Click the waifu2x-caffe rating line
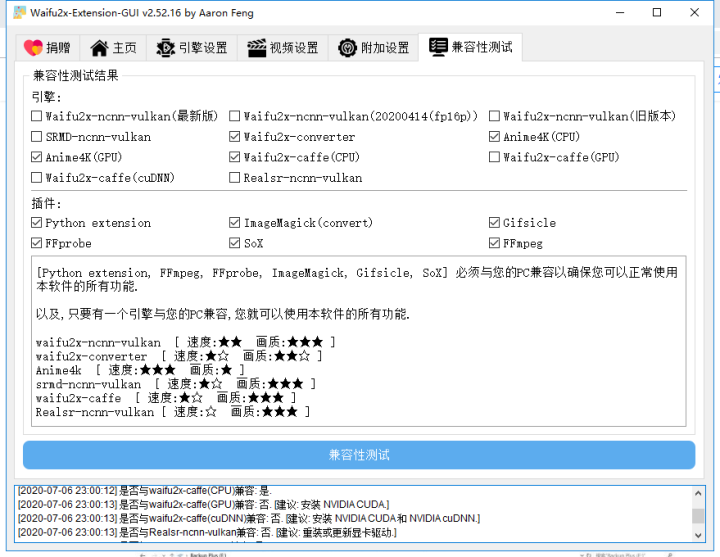Image resolution: width=720 pixels, height=557 pixels. click(x=166, y=398)
